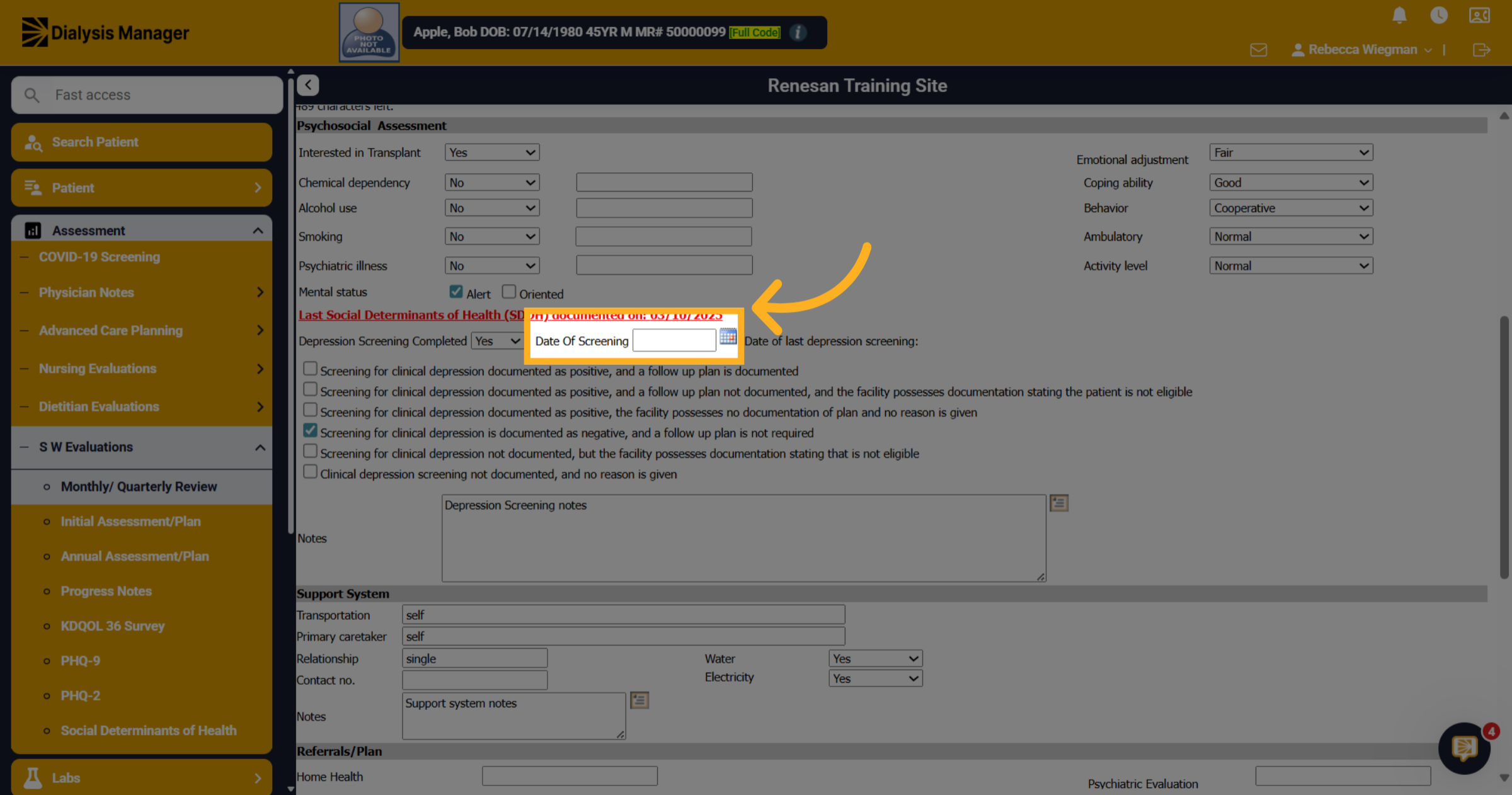Toggle the Oriented mental status checkbox
The image size is (1512, 795).
tap(508, 292)
